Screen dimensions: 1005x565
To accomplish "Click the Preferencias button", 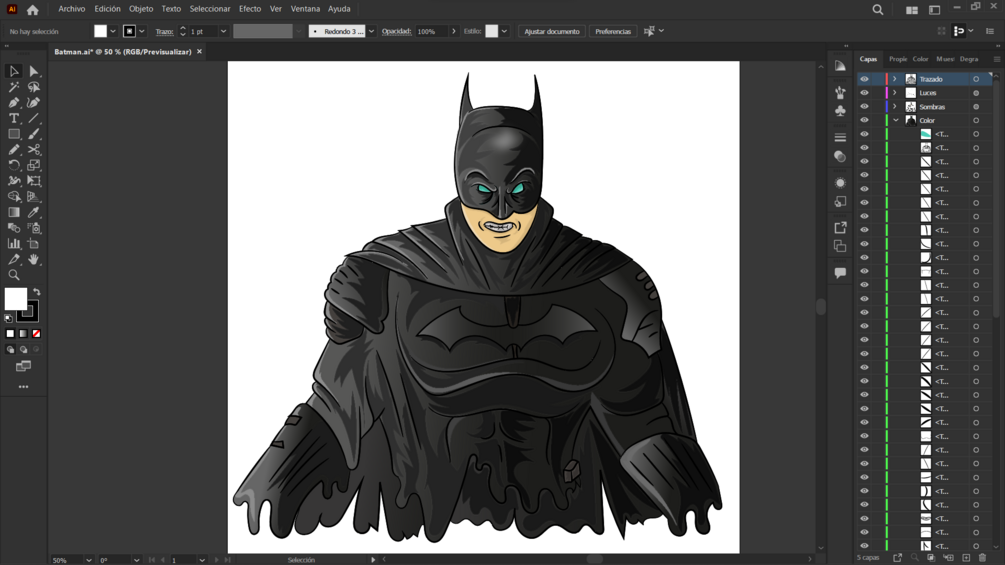I will tap(613, 31).
